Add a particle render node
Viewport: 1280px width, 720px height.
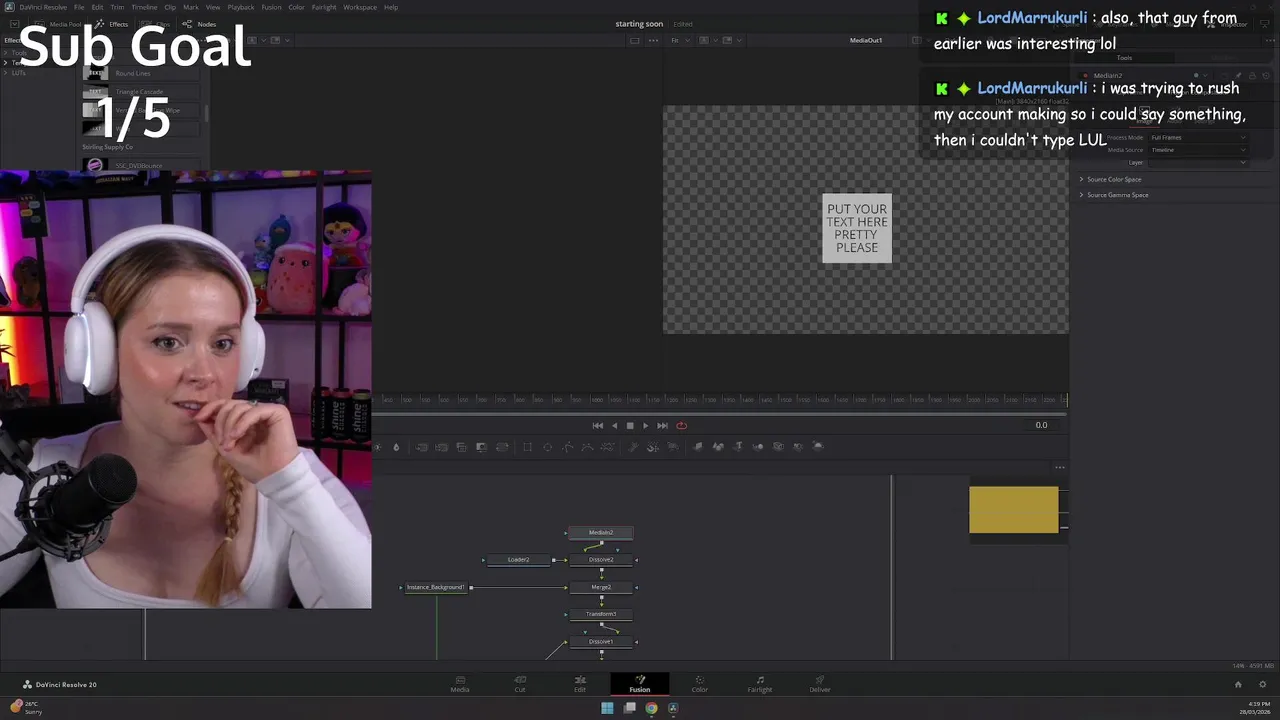pyautogui.click(x=673, y=446)
